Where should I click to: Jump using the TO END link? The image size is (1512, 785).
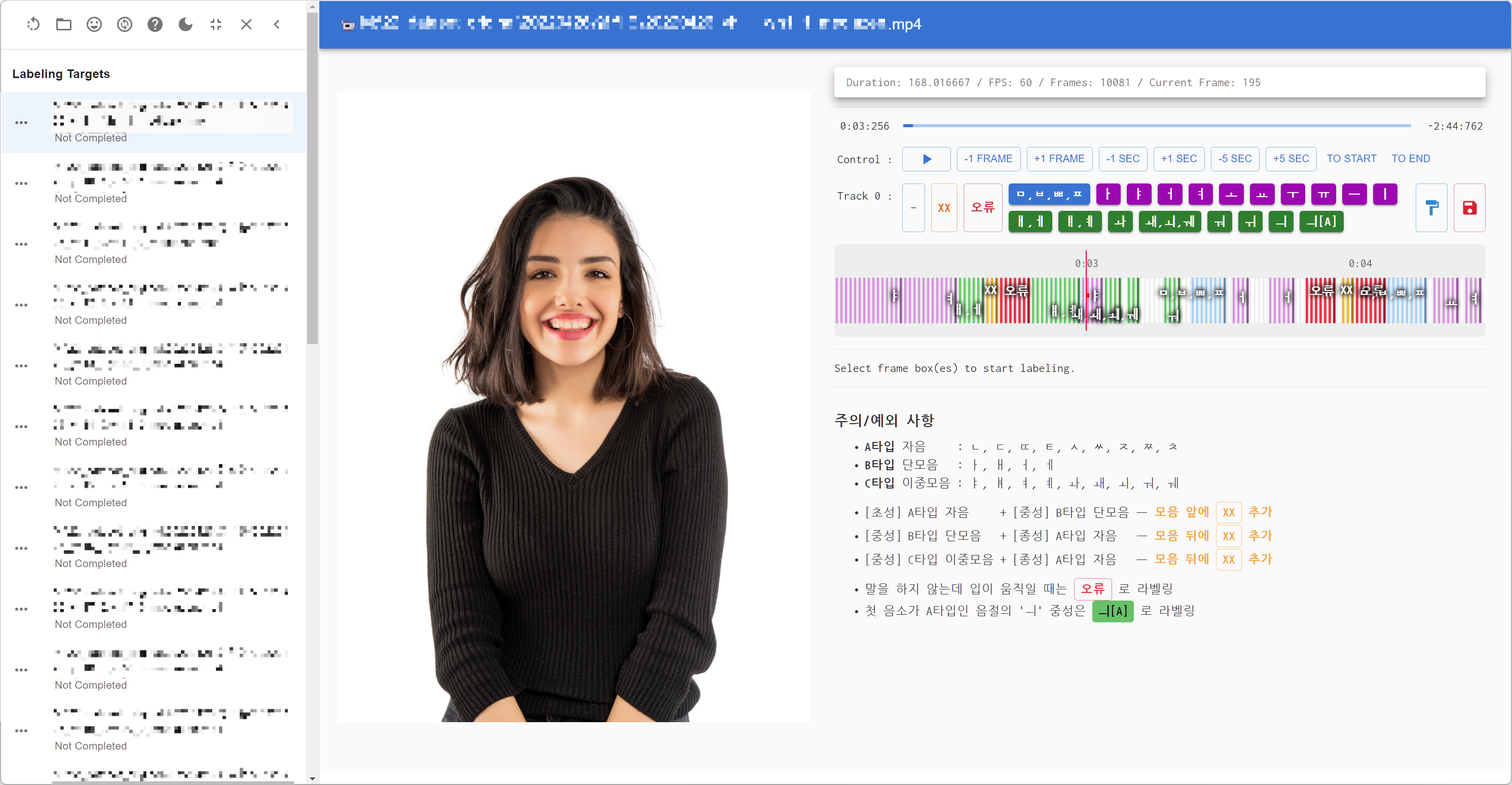tap(1411, 159)
